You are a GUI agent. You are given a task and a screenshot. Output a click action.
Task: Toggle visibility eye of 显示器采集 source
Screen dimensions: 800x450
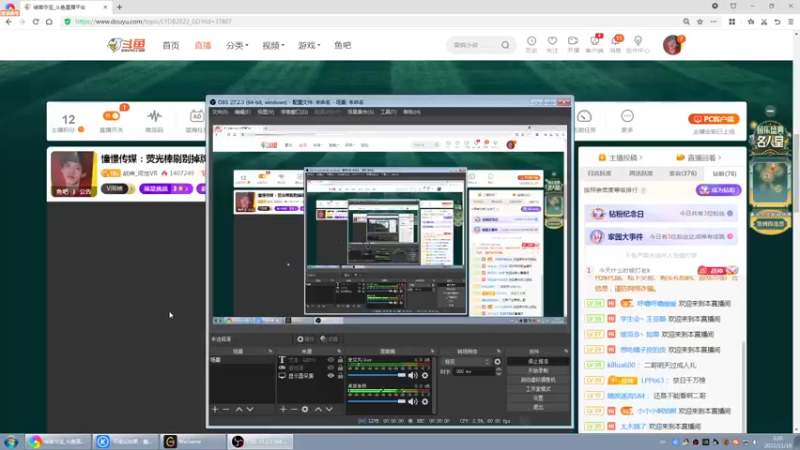point(331,376)
